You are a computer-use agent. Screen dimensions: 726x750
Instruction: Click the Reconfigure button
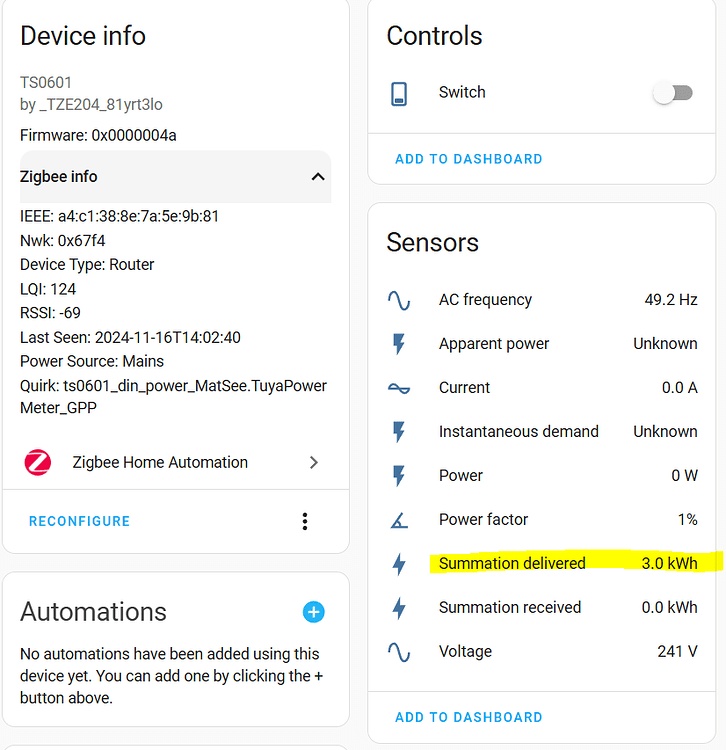pyautogui.click(x=80, y=521)
